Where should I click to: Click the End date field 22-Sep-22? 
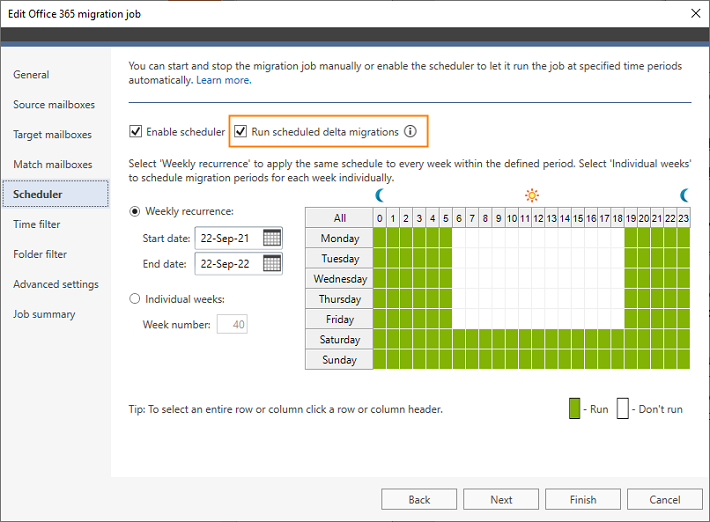pyautogui.click(x=239, y=263)
